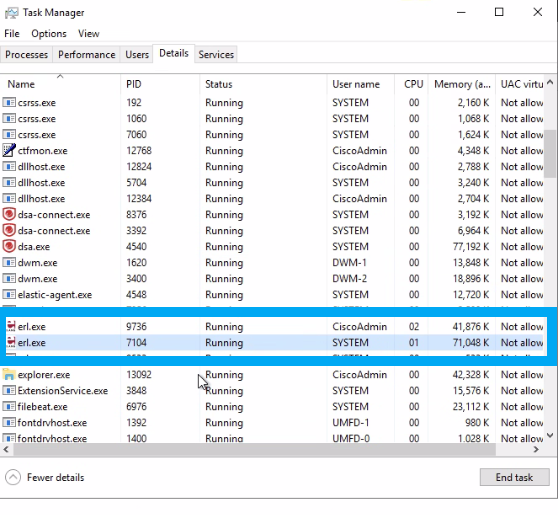Sort by the PID column header
Image resolution: width=558 pixels, height=515 pixels.
(160, 84)
